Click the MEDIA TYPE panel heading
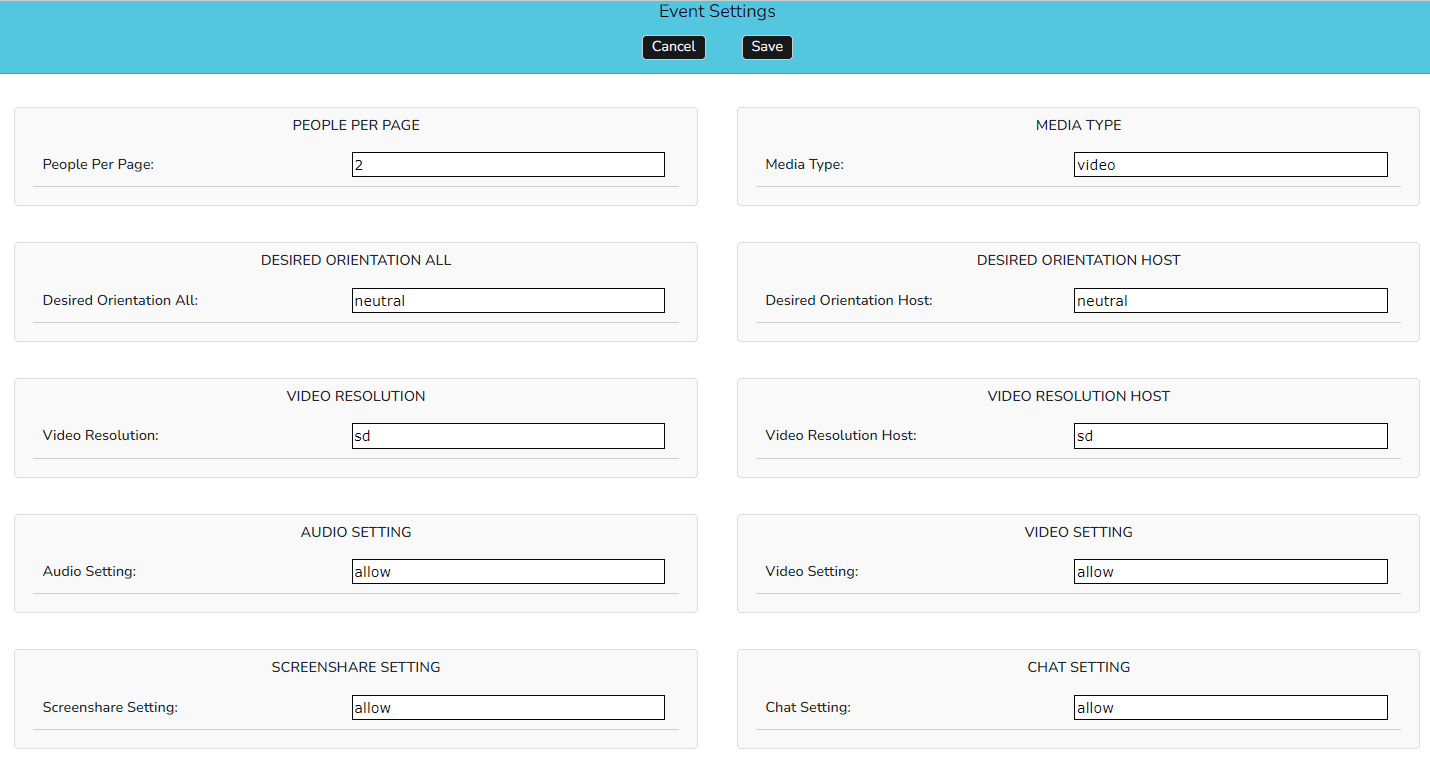 pos(1078,125)
